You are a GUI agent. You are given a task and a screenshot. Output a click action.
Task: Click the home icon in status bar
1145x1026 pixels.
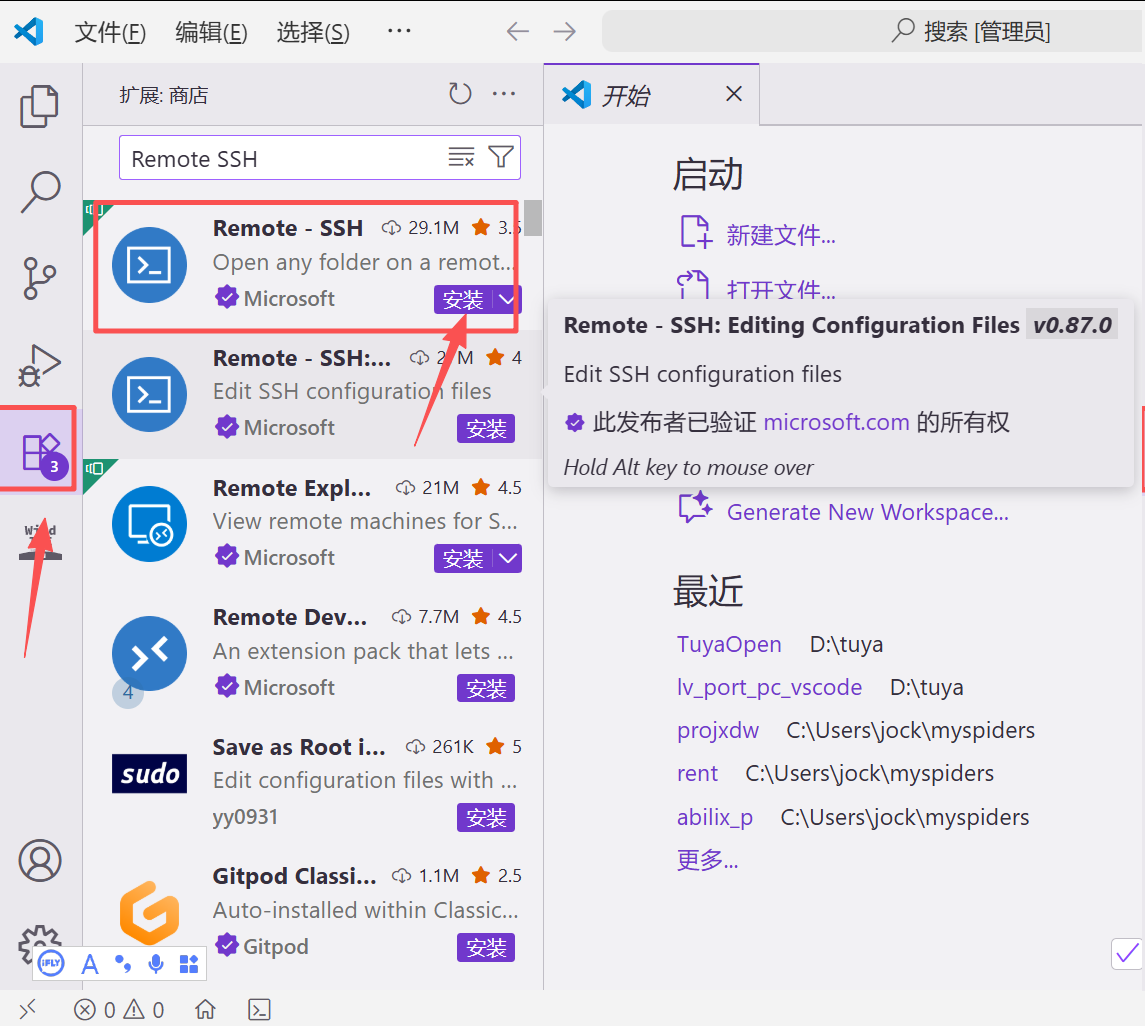pyautogui.click(x=205, y=1009)
